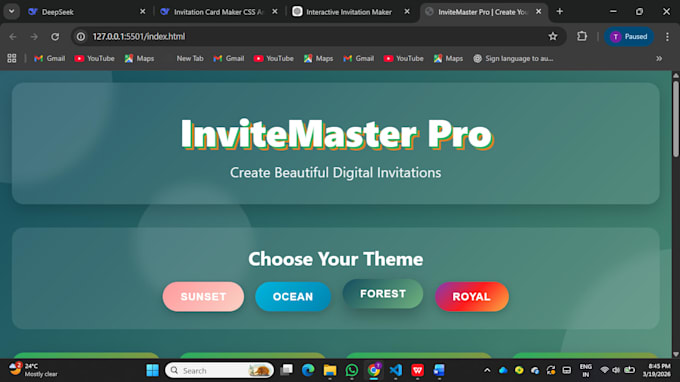Open Wi-Fi network tray icon
Viewport: 680px width, 382px height.
click(604, 370)
